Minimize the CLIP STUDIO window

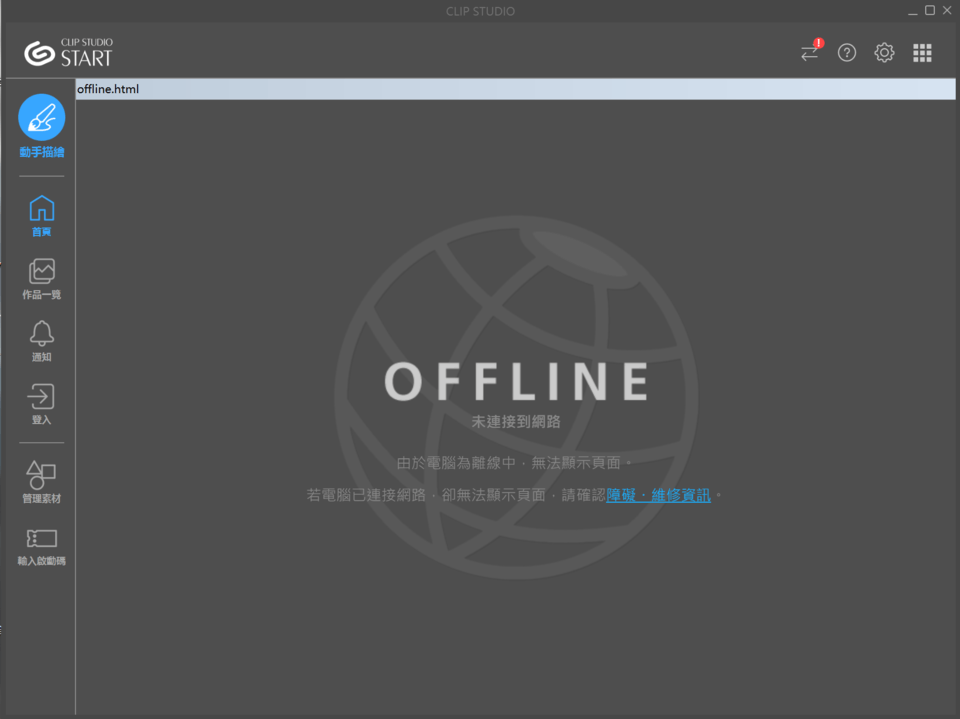(913, 10)
